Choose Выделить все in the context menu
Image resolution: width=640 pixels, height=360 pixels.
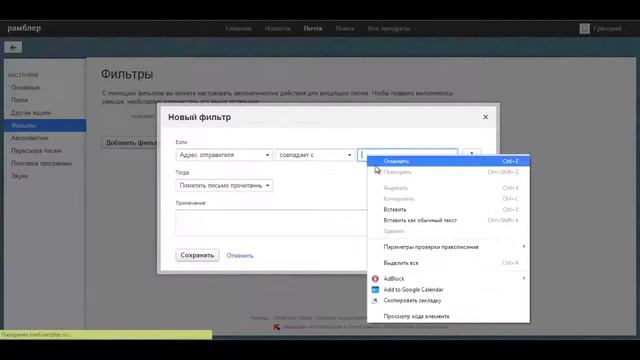pos(449,263)
